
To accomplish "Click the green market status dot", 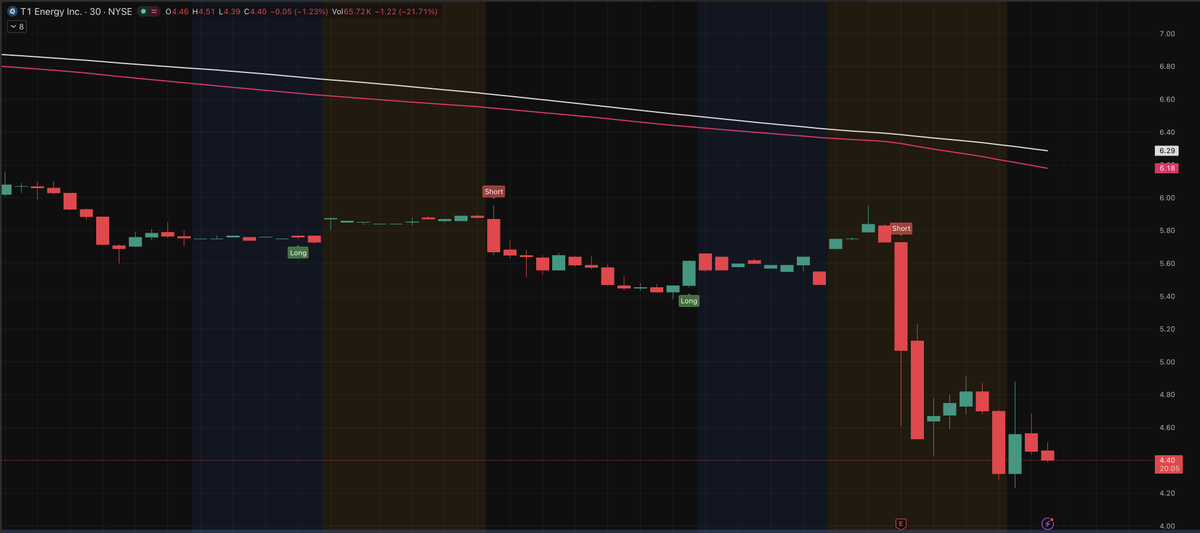I will click(144, 10).
